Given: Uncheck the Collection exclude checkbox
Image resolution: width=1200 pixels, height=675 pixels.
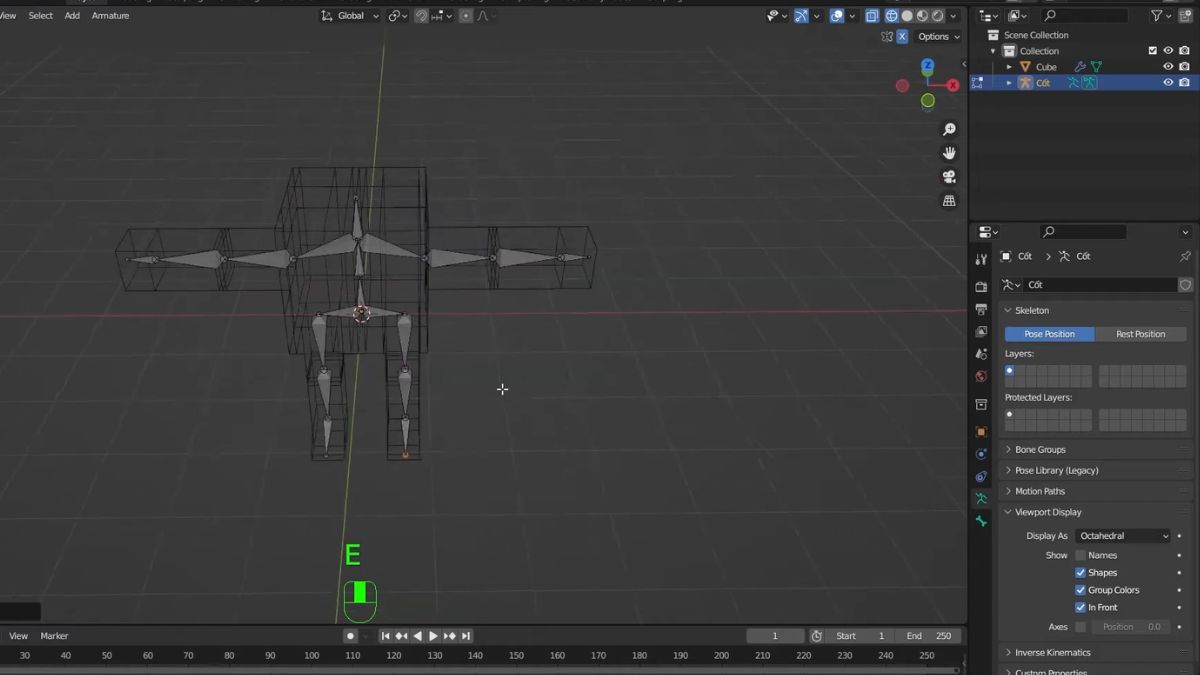Looking at the screenshot, I should 1152,51.
